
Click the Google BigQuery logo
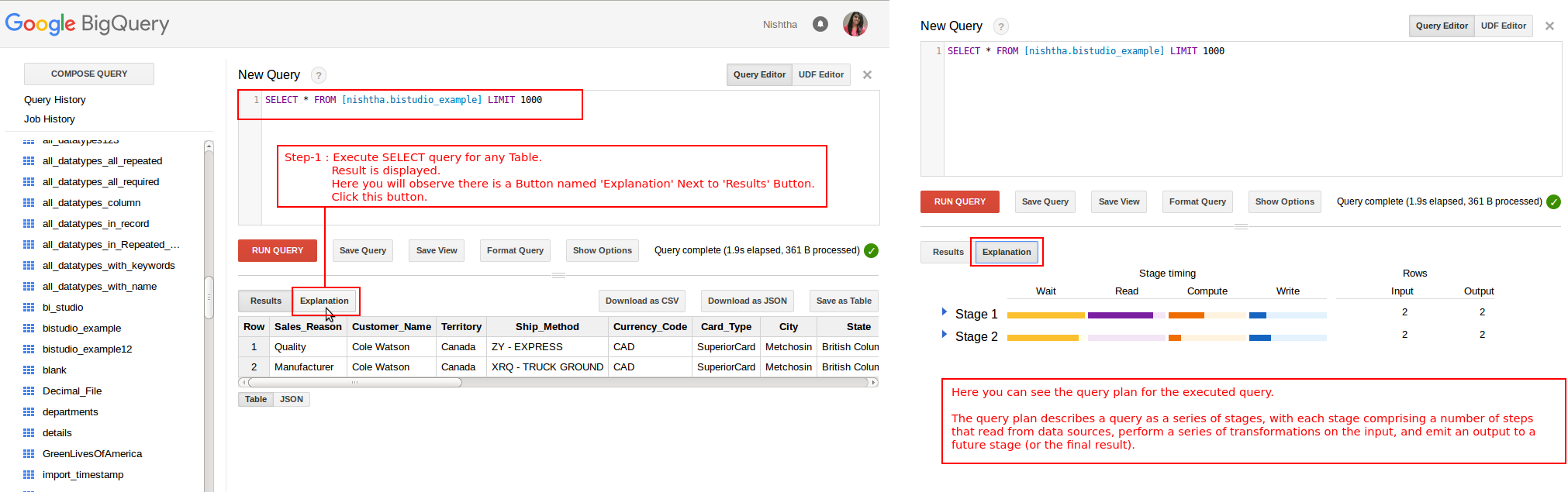(x=87, y=24)
